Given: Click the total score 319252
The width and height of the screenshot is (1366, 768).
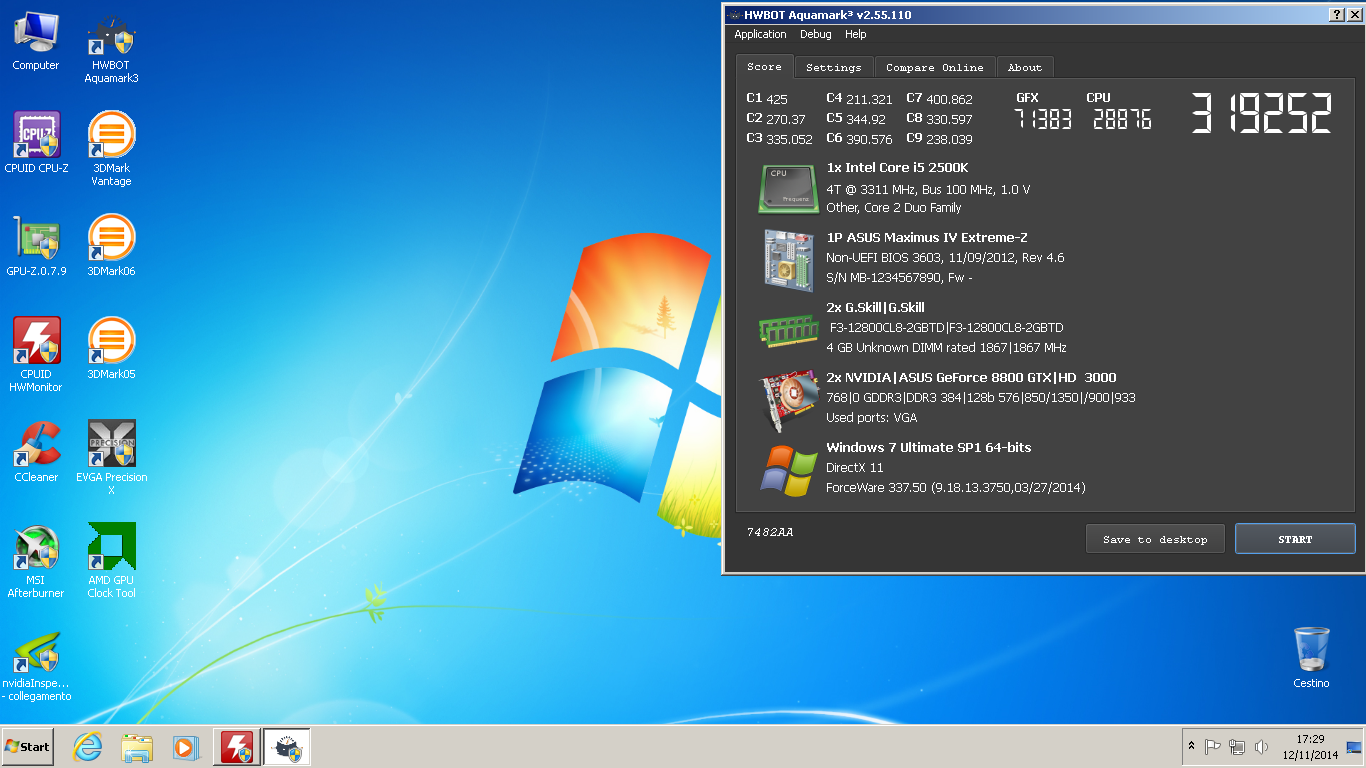Looking at the screenshot, I should 1262,114.
